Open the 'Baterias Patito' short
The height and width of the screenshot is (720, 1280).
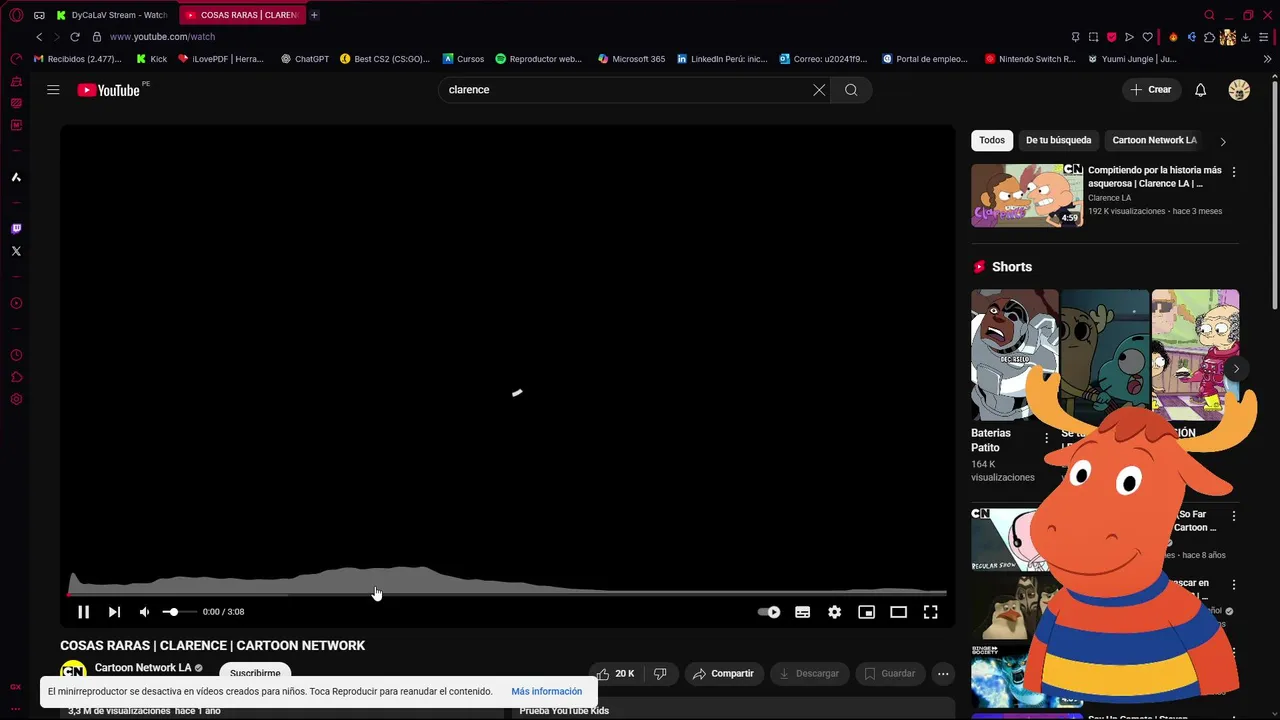[1014, 355]
